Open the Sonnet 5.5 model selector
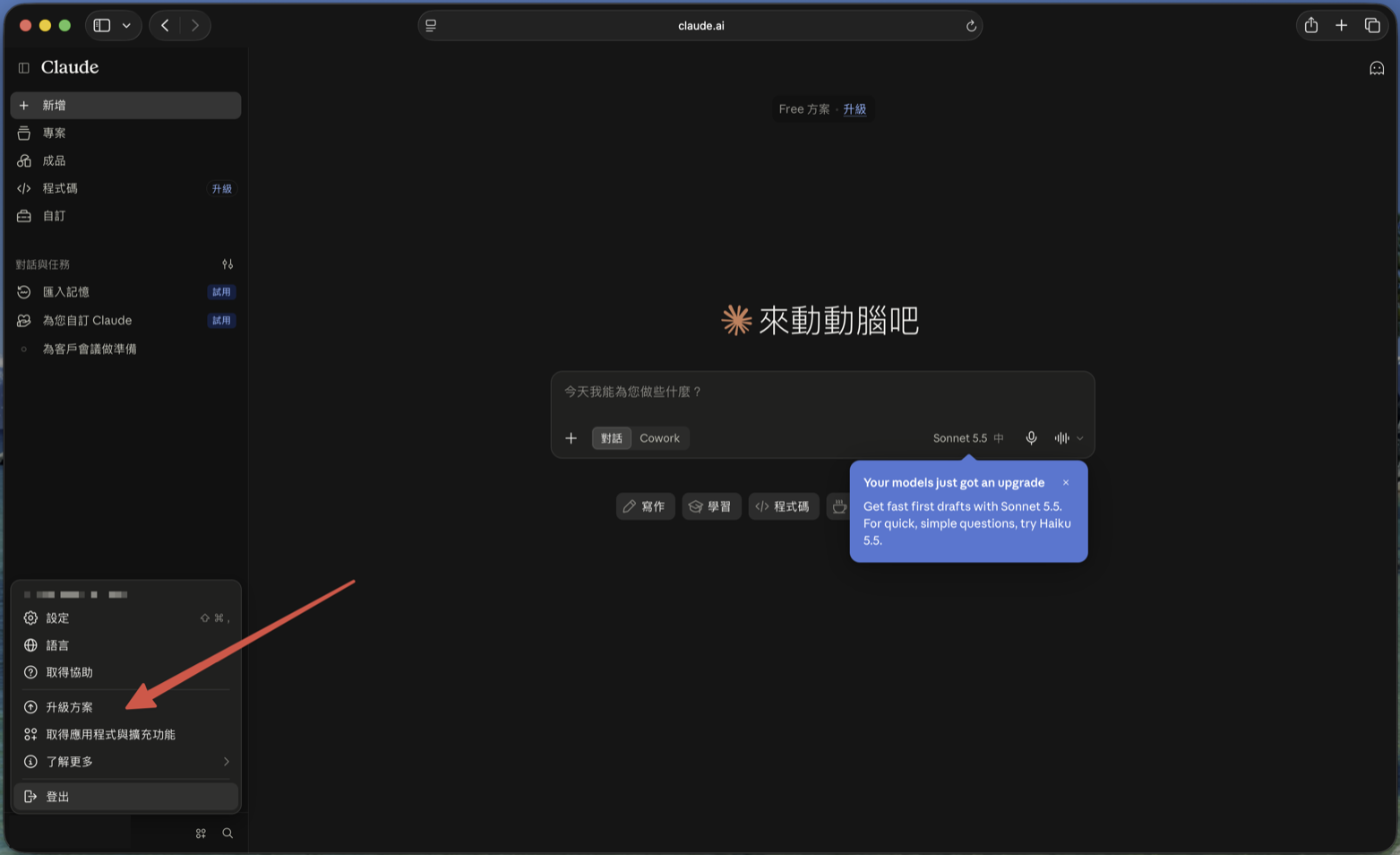 (x=967, y=438)
